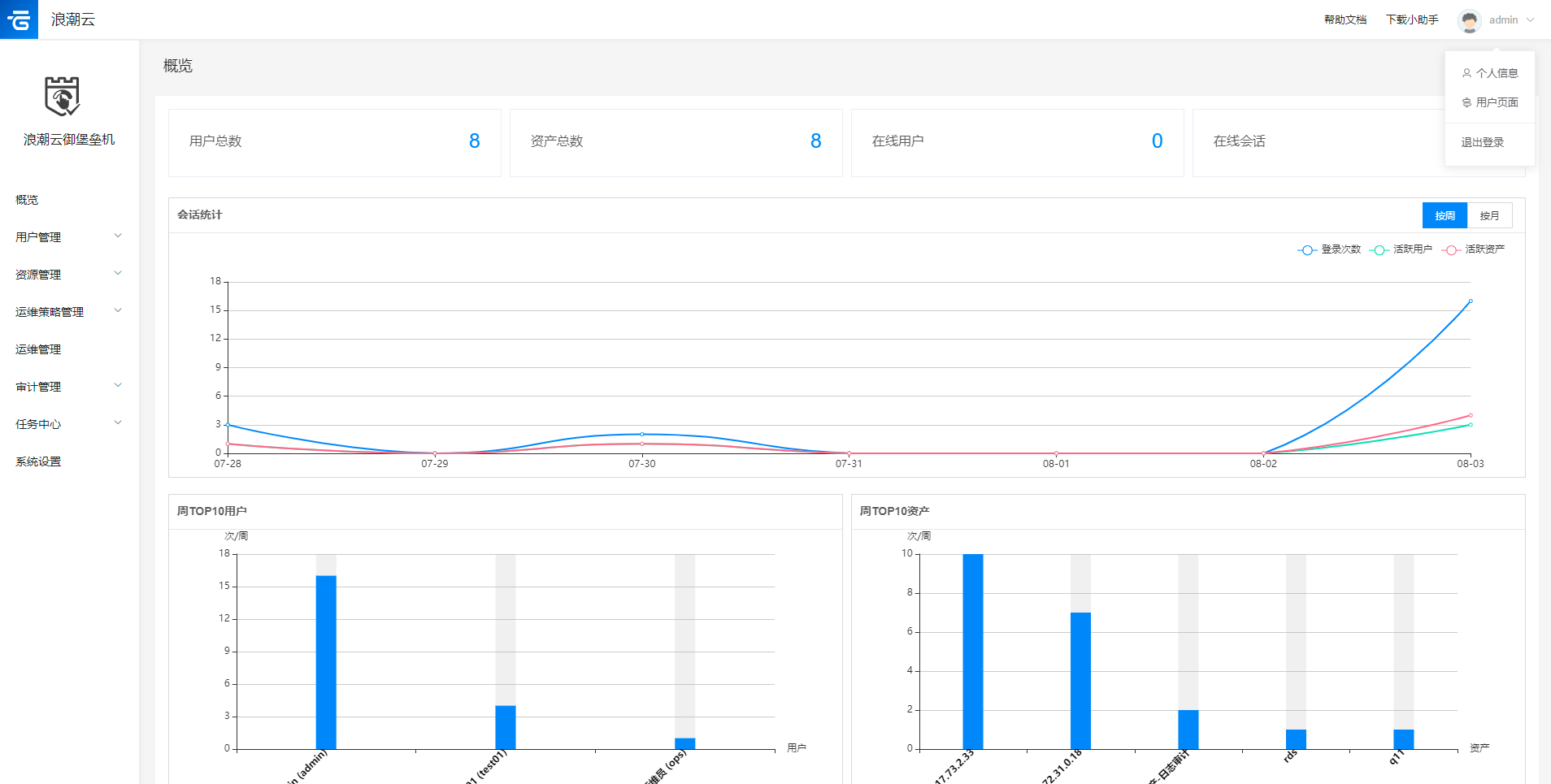
Task: Expand the 审计管理 chevron arrow
Action: tap(118, 386)
